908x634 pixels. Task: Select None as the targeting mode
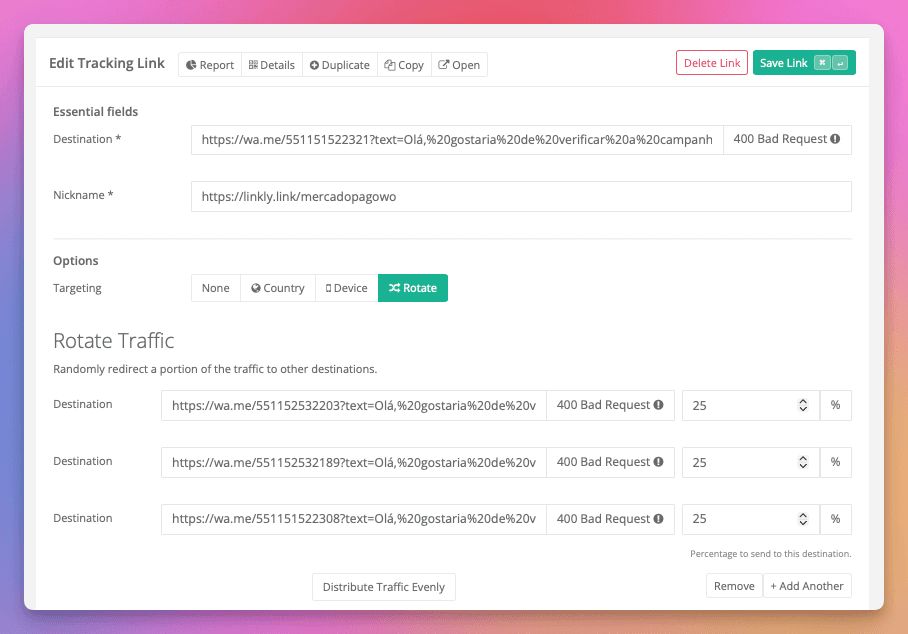tap(215, 288)
